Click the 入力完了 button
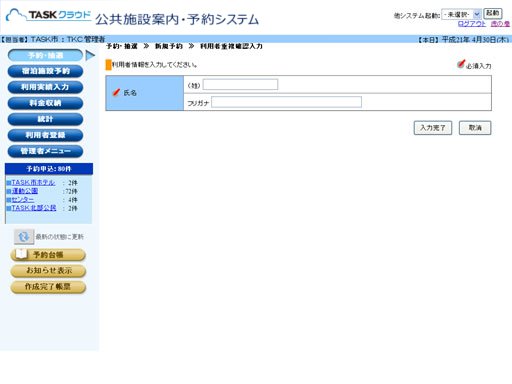 [433, 128]
